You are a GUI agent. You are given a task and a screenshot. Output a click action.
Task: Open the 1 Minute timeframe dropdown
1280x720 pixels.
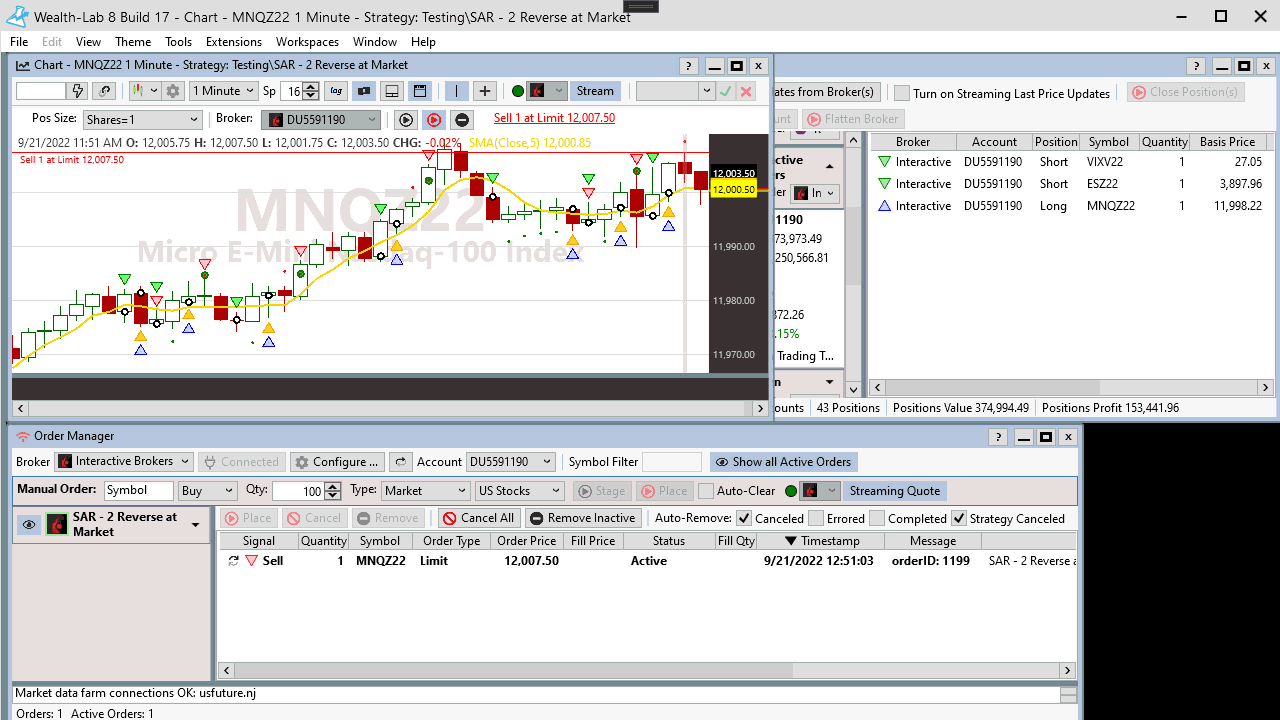pyautogui.click(x=224, y=91)
